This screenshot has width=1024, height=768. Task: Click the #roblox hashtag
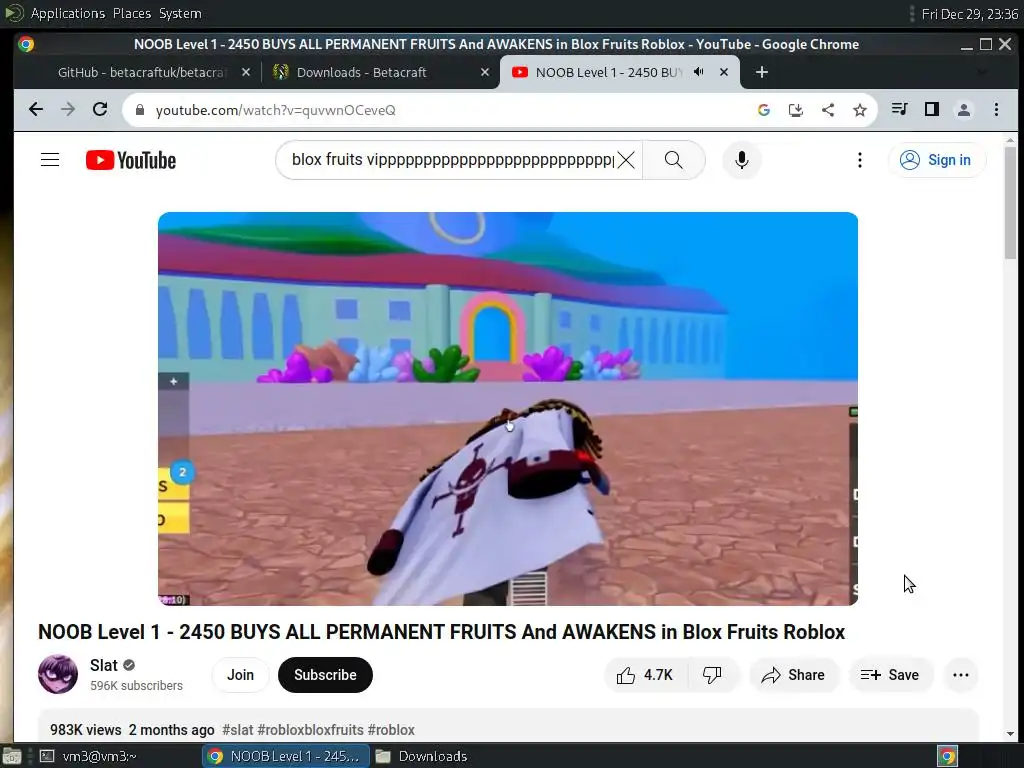click(391, 729)
